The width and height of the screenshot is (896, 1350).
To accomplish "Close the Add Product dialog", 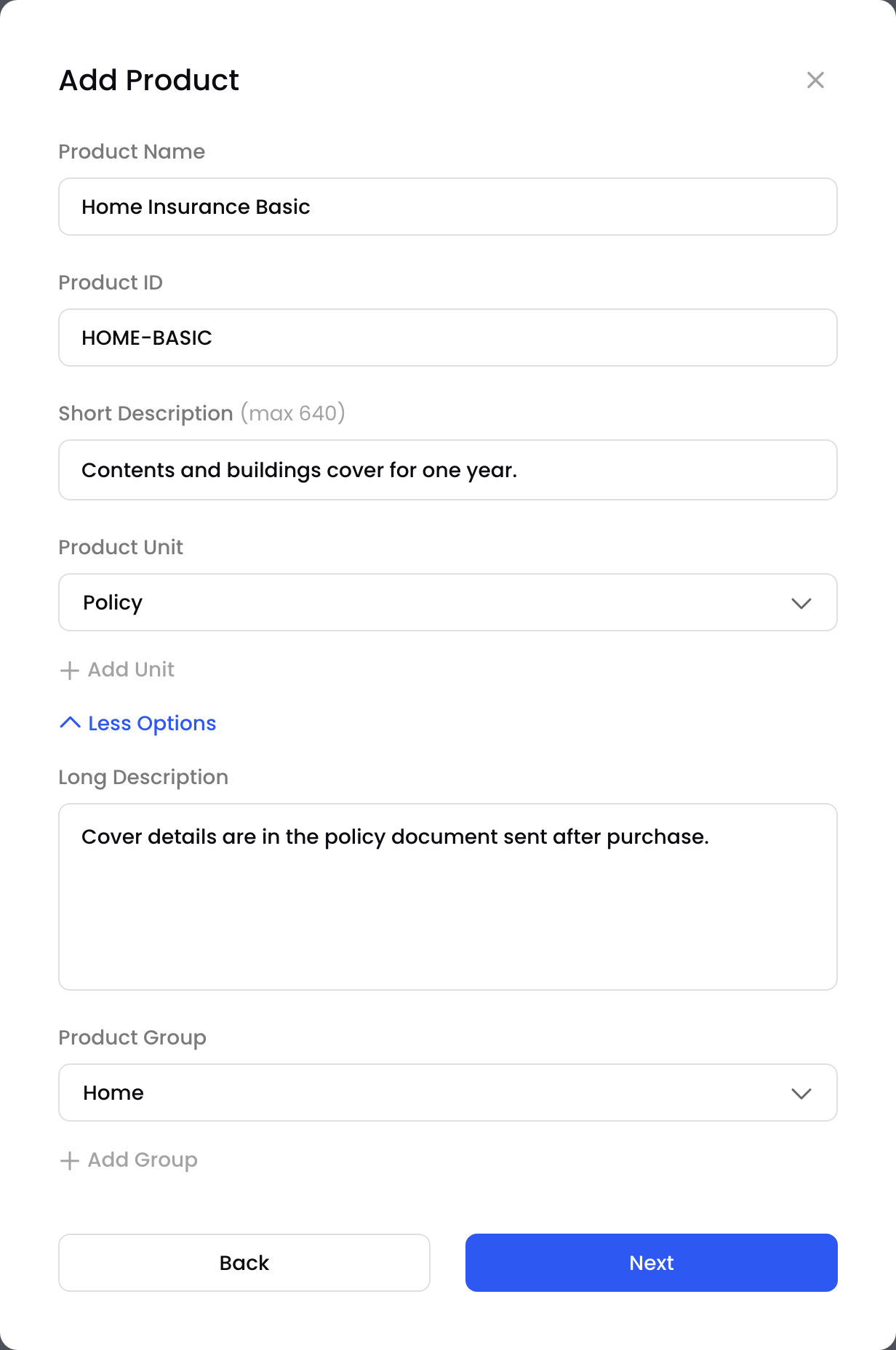I will 815,80.
